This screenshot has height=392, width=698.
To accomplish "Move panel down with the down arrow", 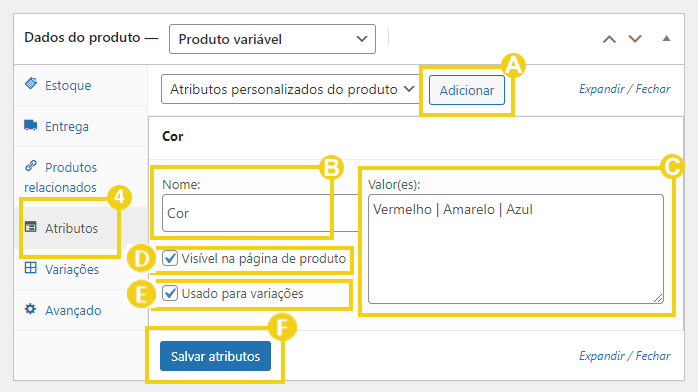I will coord(635,39).
